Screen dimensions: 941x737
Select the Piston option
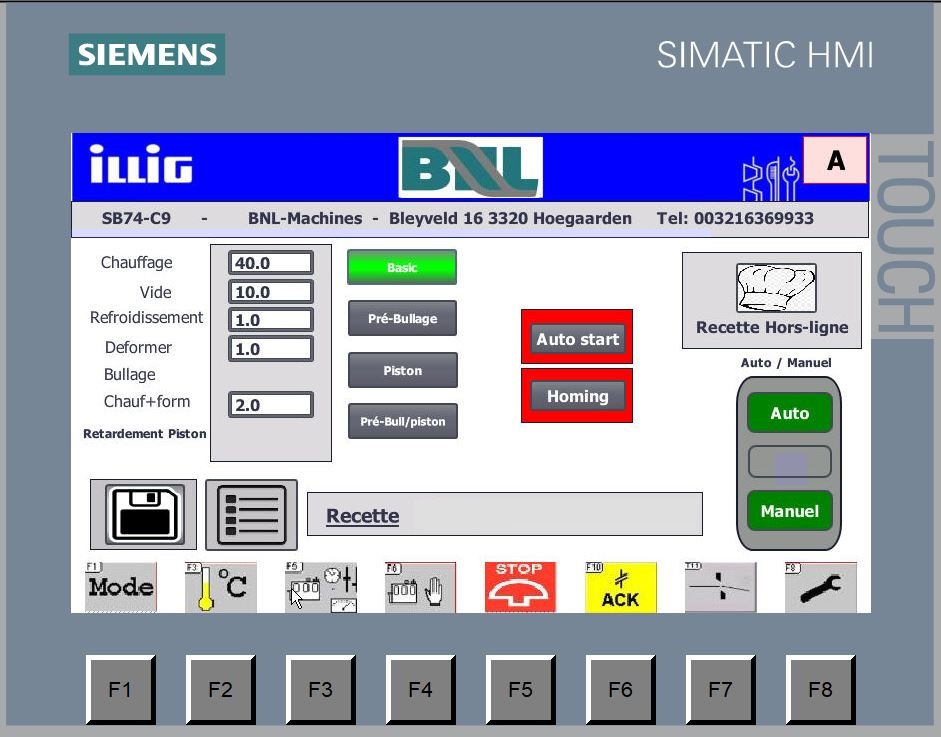pos(402,370)
